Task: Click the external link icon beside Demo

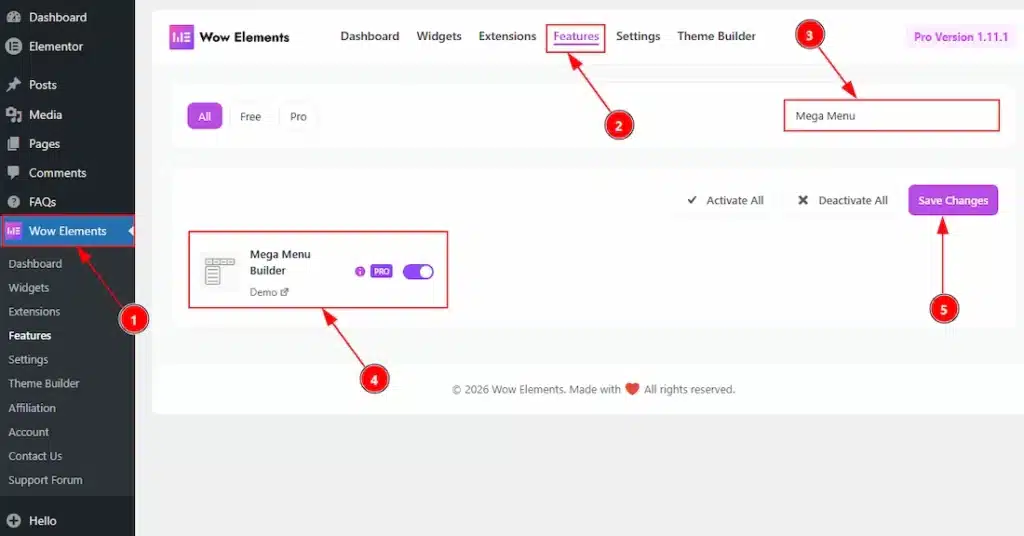Action: pyautogui.click(x=284, y=292)
